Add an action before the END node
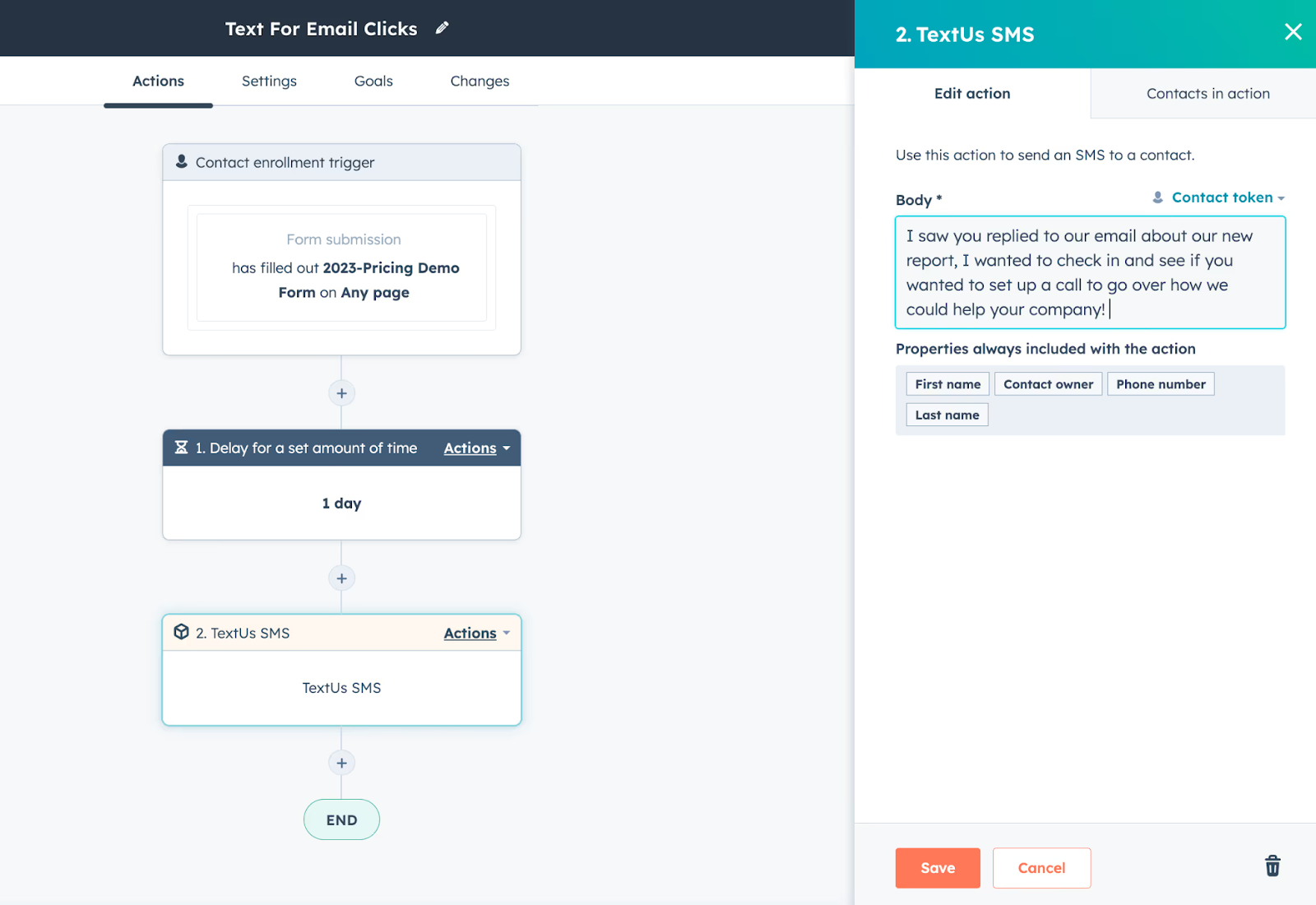Screen dimensions: 1316x905 [341, 763]
